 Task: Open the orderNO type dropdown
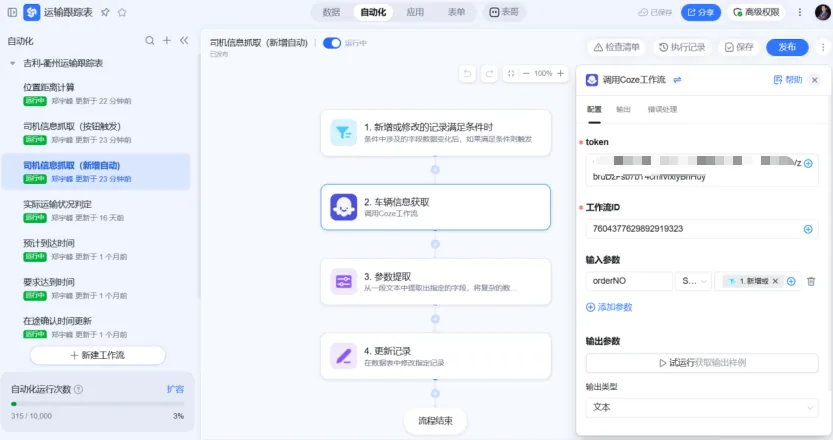tap(694, 281)
